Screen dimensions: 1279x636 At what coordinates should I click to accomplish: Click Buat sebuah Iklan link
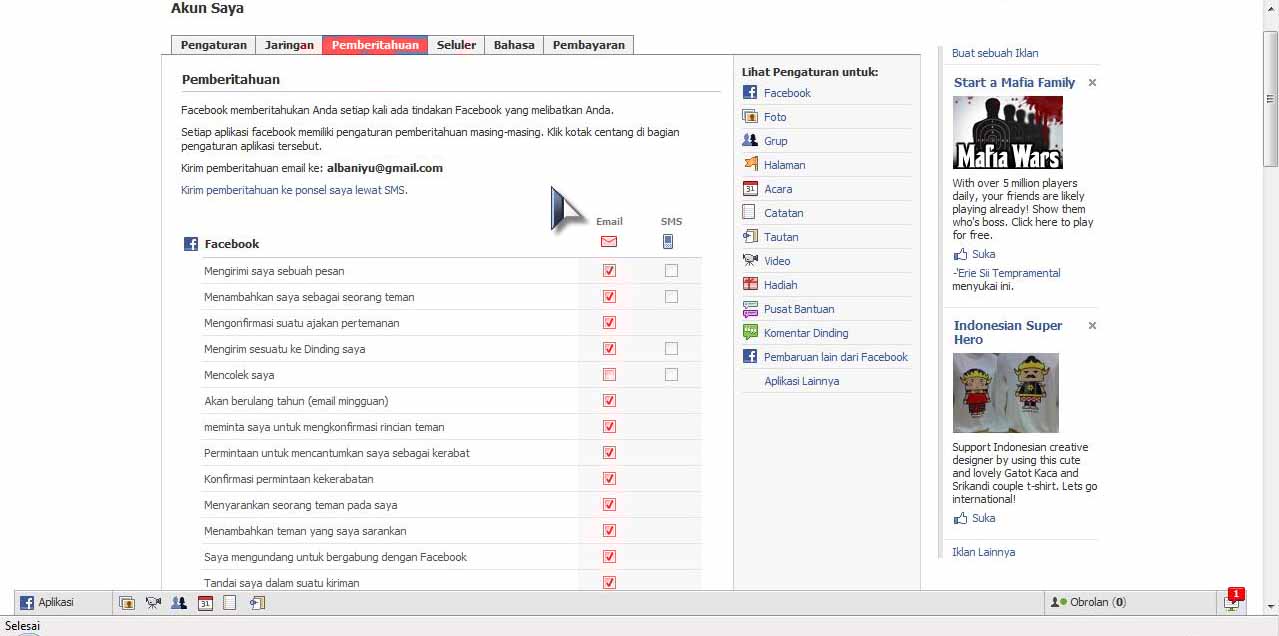(x=995, y=53)
